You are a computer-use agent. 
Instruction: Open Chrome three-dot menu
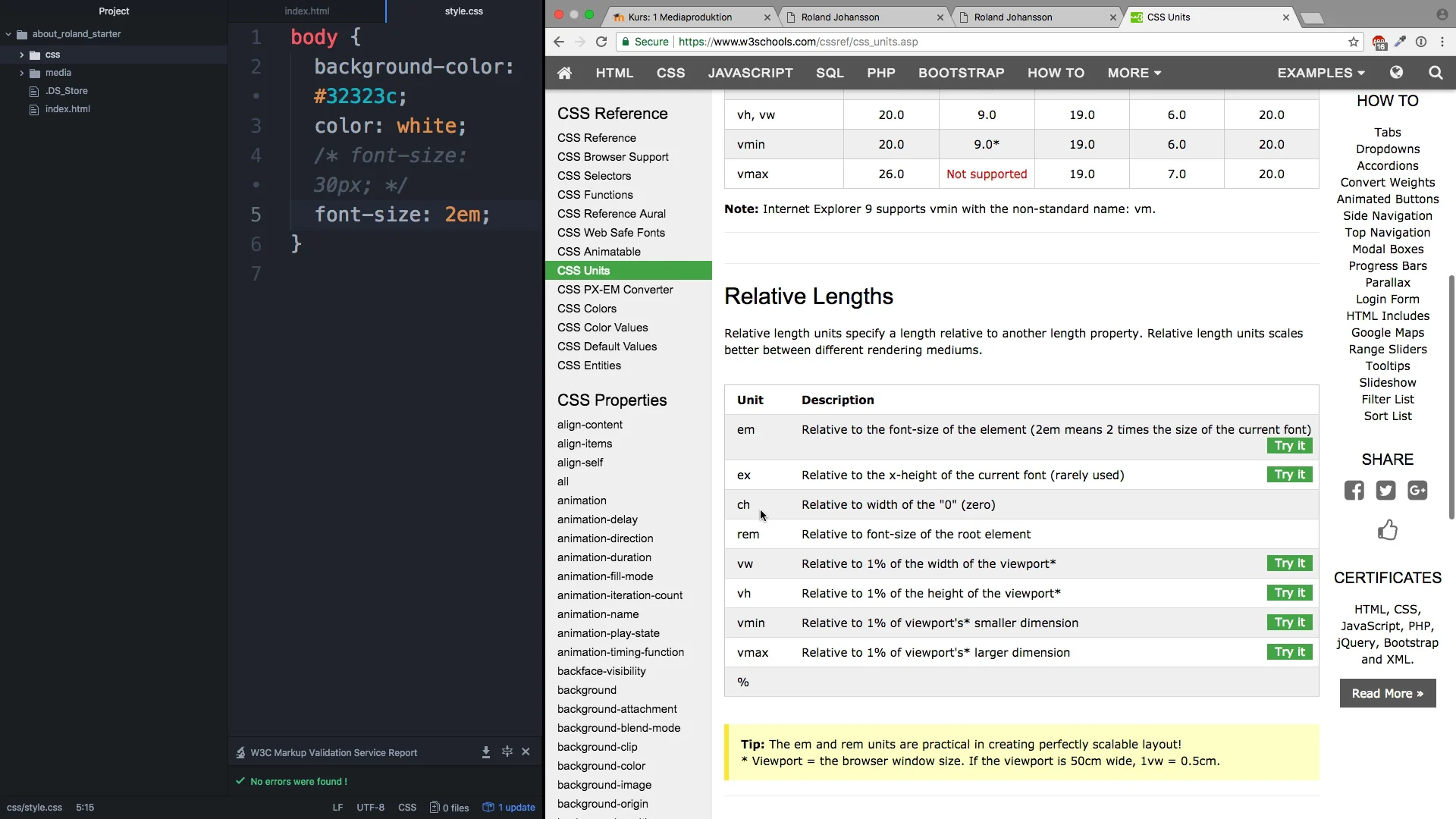[1442, 42]
